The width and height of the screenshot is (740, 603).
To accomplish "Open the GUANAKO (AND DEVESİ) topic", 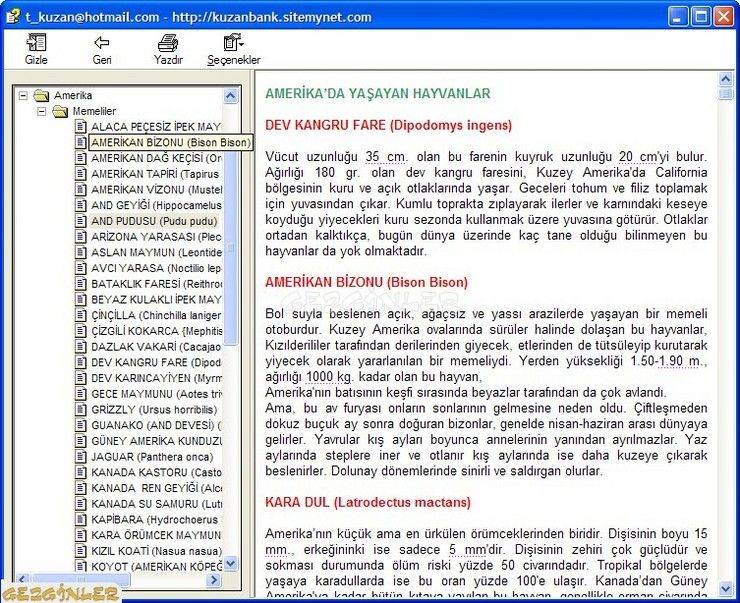I will pos(156,425).
